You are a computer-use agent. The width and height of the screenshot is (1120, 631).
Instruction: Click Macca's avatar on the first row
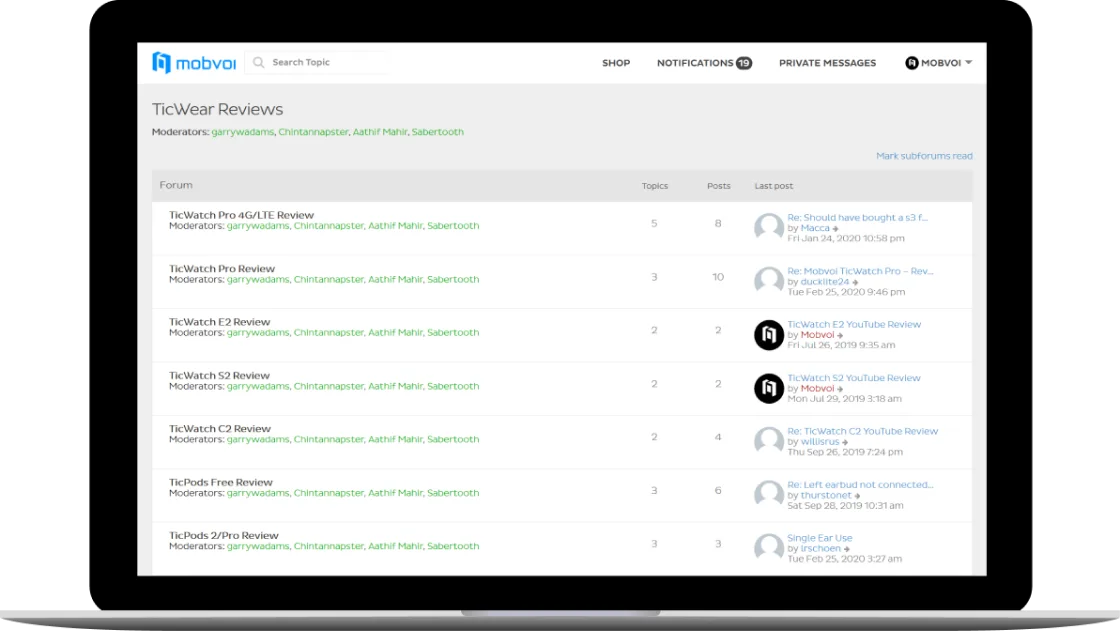pyautogui.click(x=768, y=228)
